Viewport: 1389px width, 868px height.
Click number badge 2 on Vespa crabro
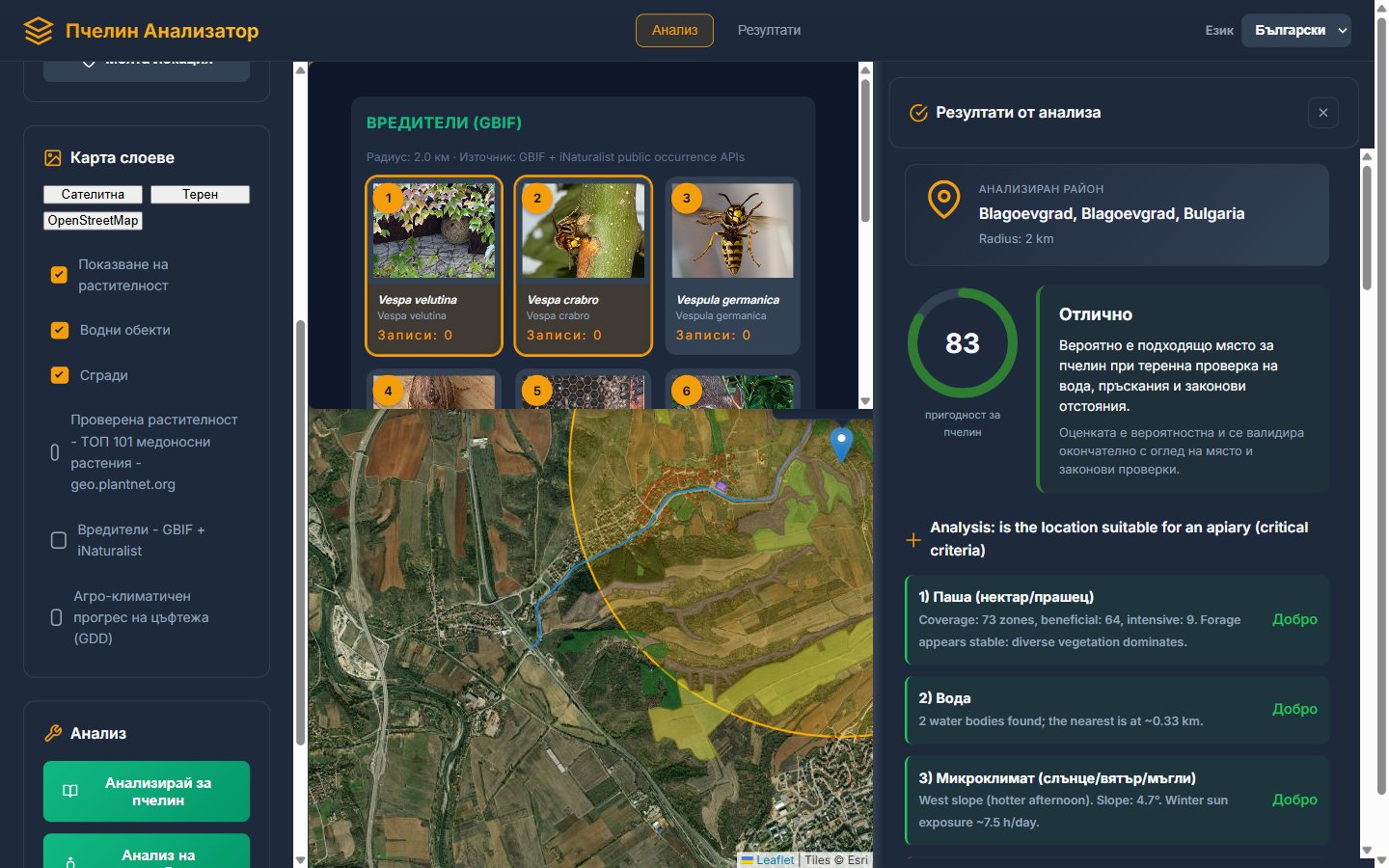point(537,199)
